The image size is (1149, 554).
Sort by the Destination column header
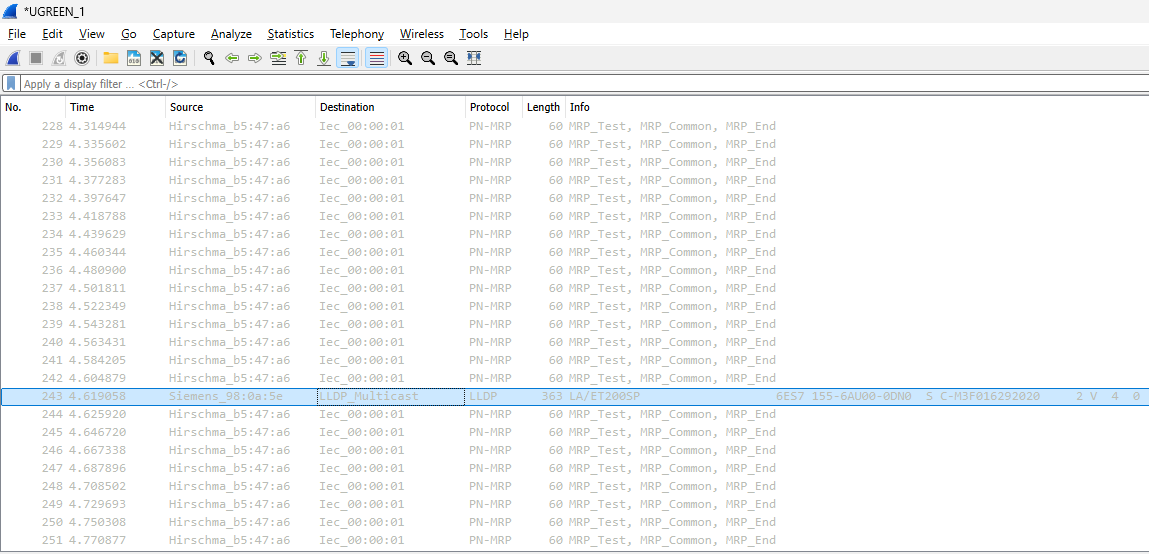pyautogui.click(x=391, y=107)
